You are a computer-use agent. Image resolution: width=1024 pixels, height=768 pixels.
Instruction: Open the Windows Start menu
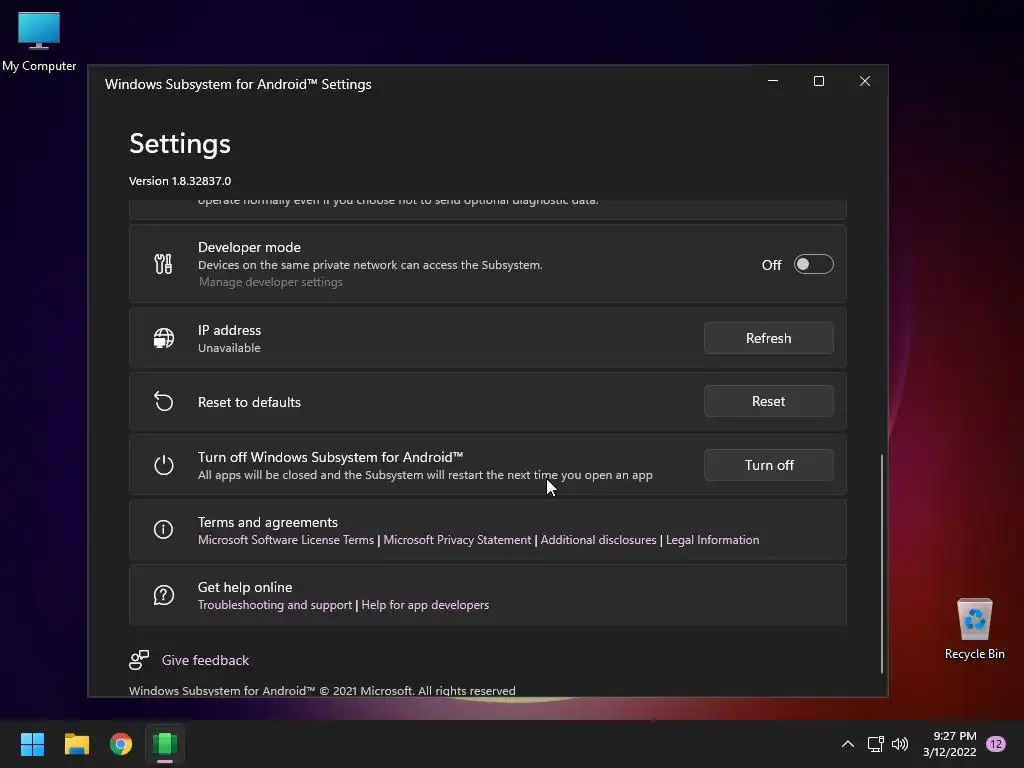pos(32,744)
